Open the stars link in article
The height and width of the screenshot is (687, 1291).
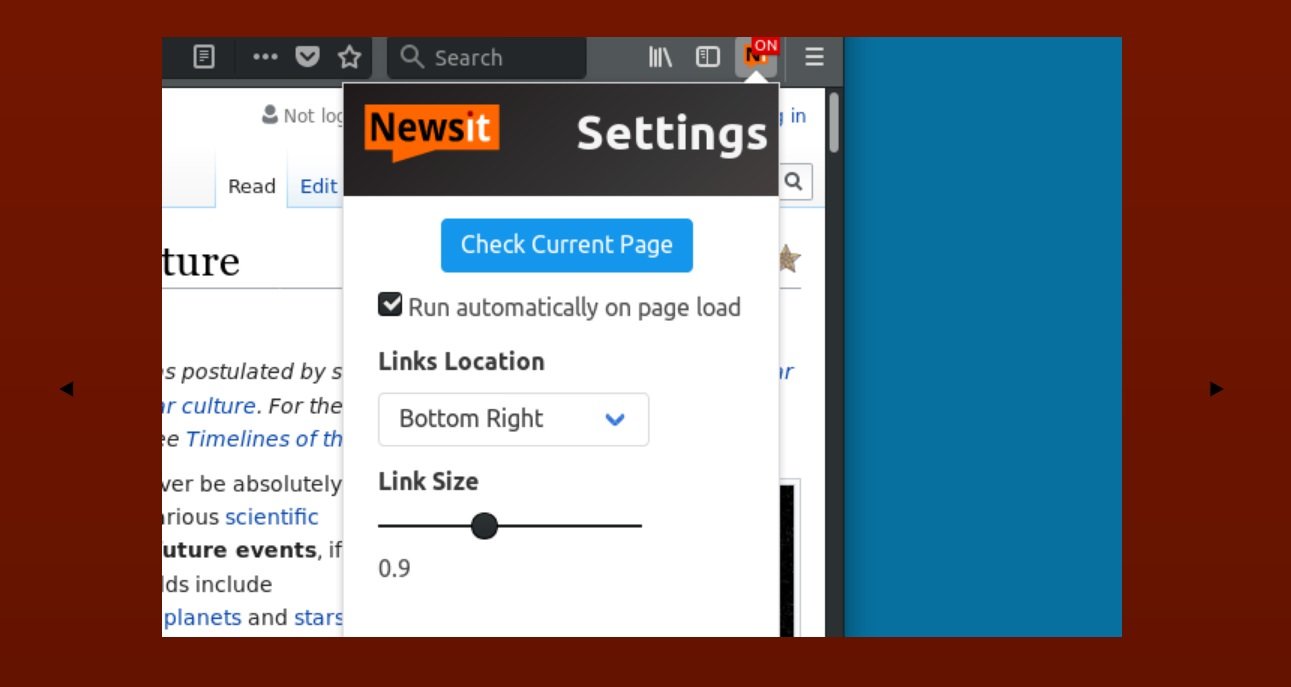pos(318,617)
